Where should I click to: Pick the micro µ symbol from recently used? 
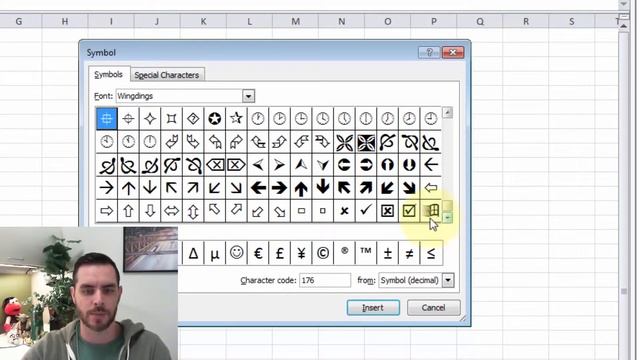215,253
